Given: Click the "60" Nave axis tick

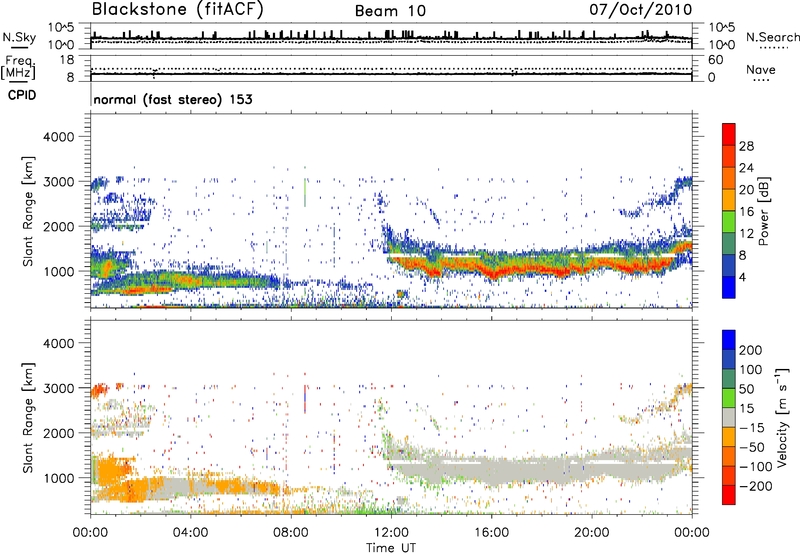Looking at the screenshot, I should click(715, 60).
